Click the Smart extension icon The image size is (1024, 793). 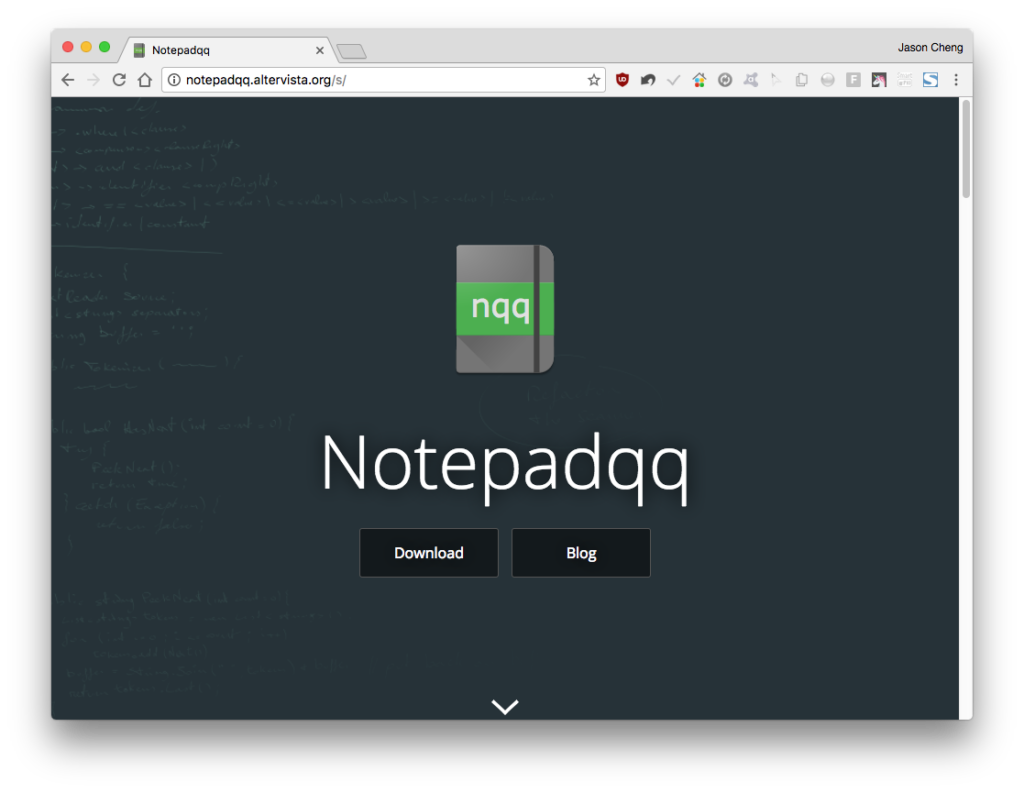pyautogui.click(x=904, y=80)
